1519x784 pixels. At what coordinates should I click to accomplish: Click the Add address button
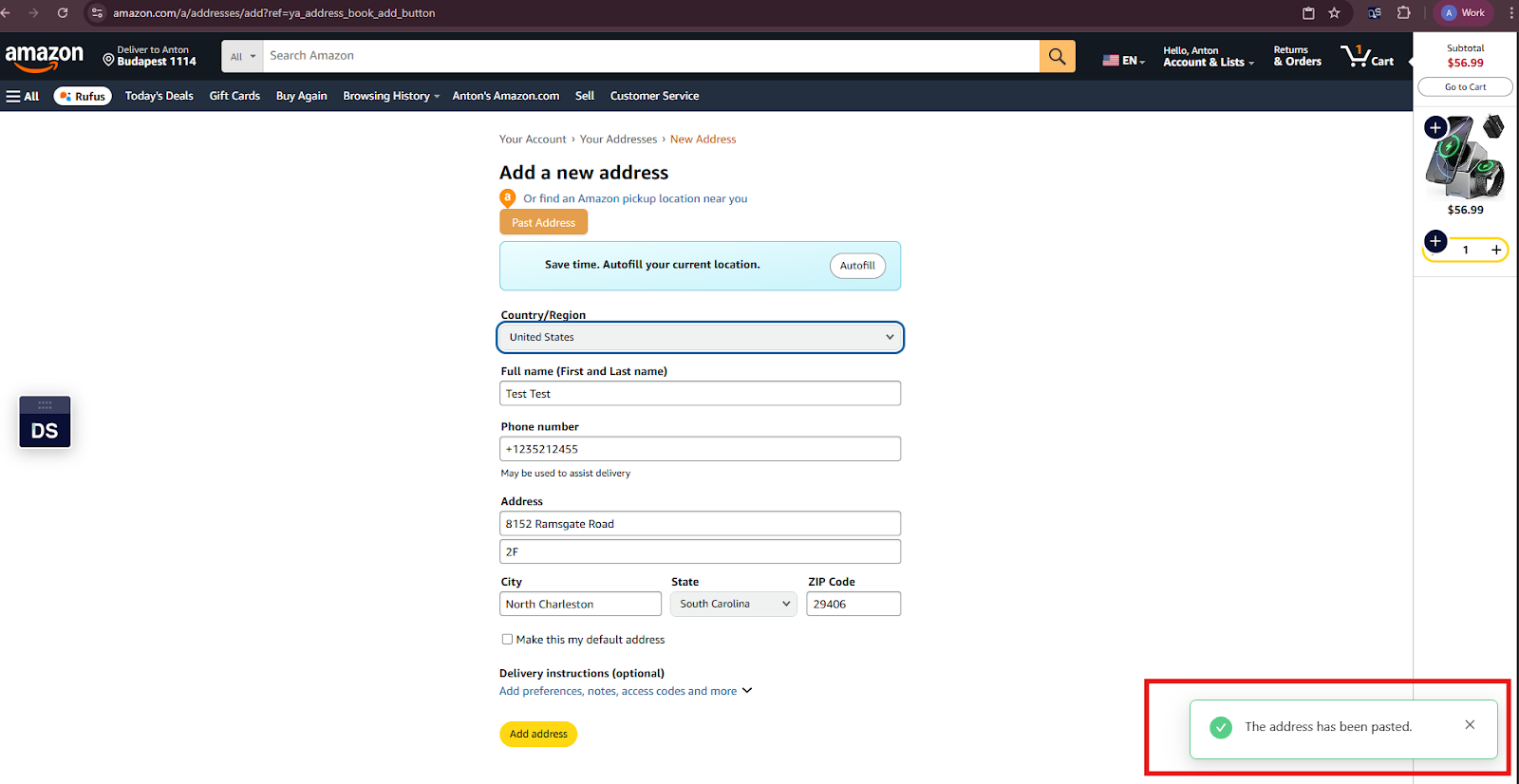[538, 734]
